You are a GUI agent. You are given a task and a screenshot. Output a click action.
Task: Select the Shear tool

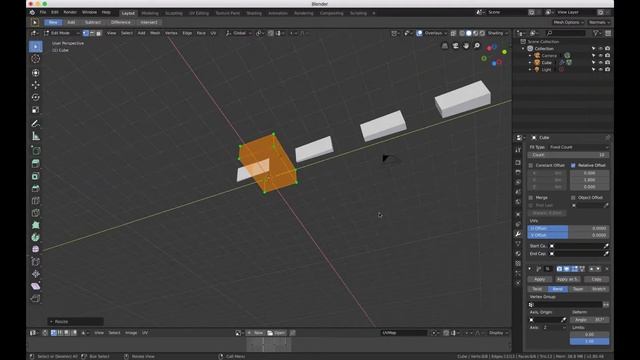coord(36,286)
